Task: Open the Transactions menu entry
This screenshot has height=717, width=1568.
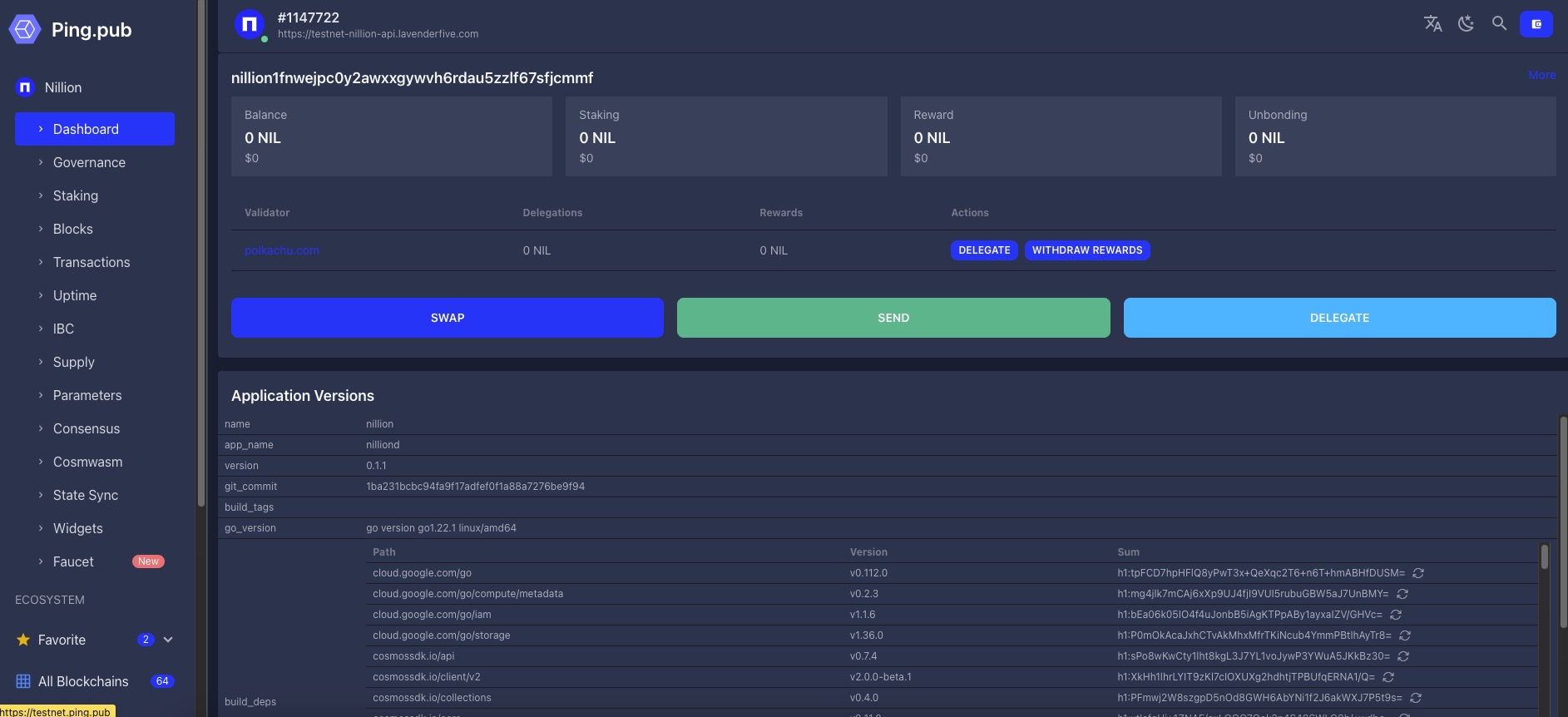Action: pos(92,262)
